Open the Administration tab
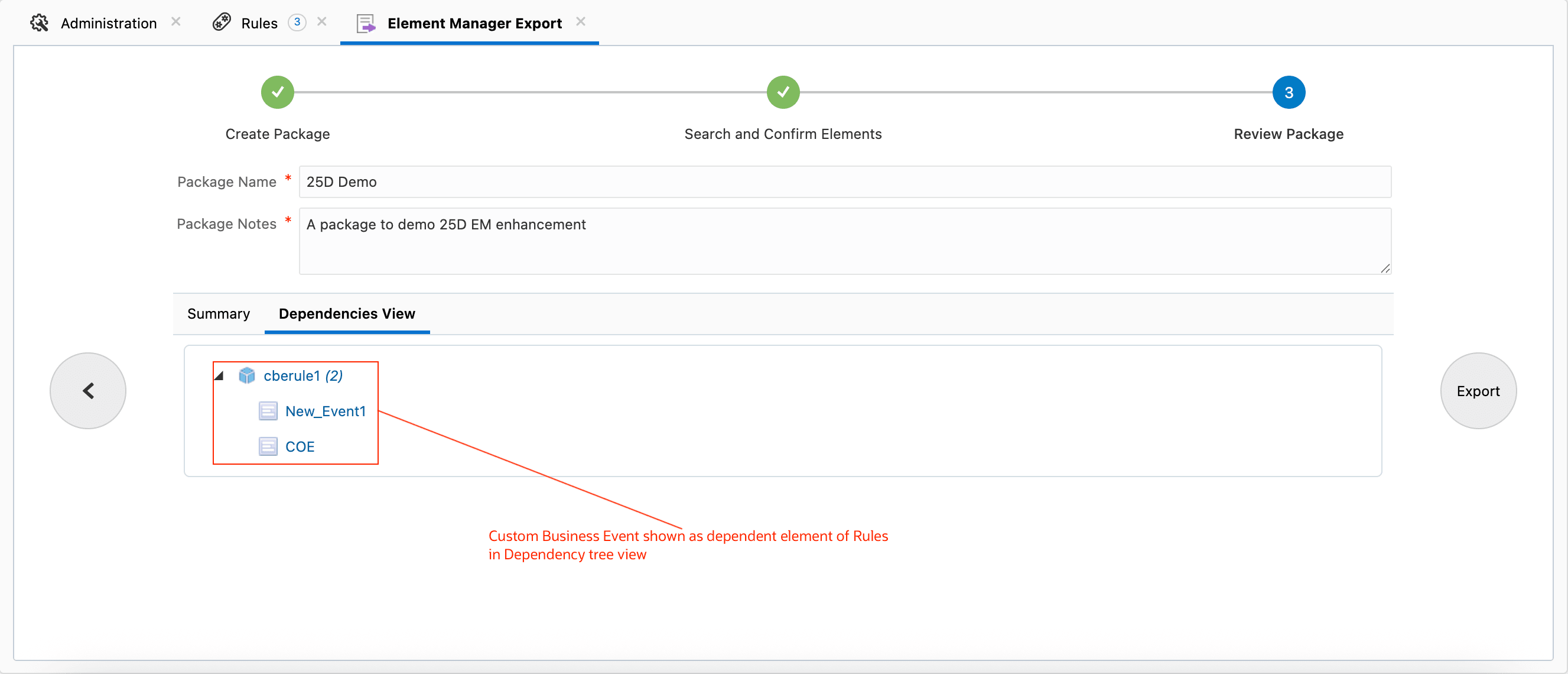Screen dimensions: 1568x674 point(108,23)
